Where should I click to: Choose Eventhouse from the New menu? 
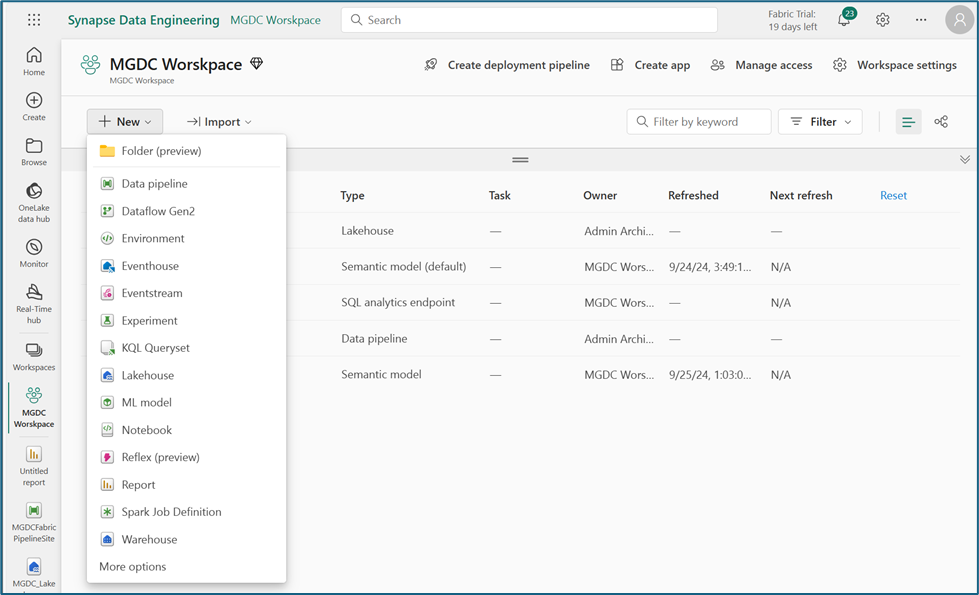coord(186,266)
